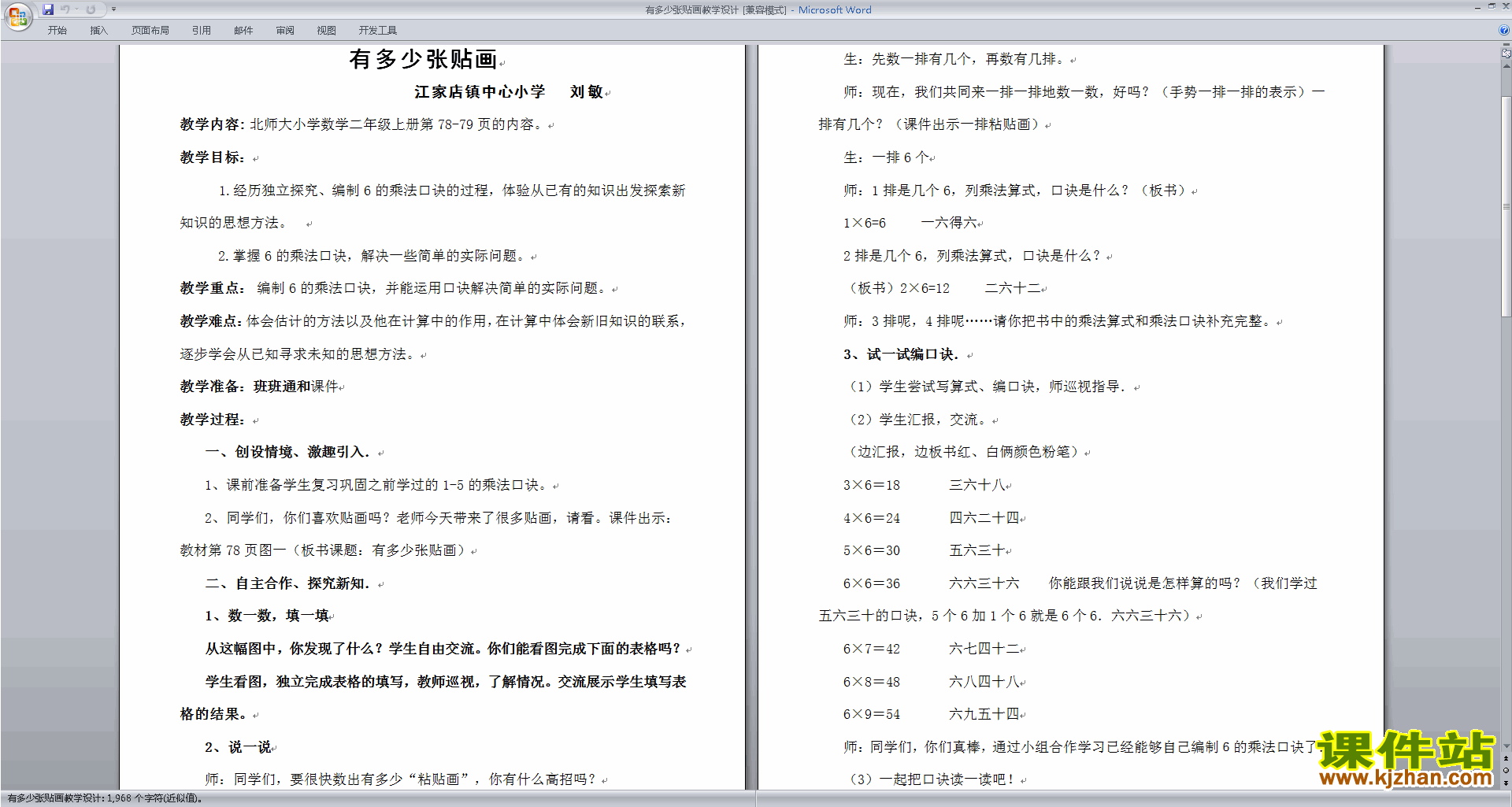Redo the action in Quick Access toolbar
Screen dimensions: 1512x807
(x=91, y=9)
